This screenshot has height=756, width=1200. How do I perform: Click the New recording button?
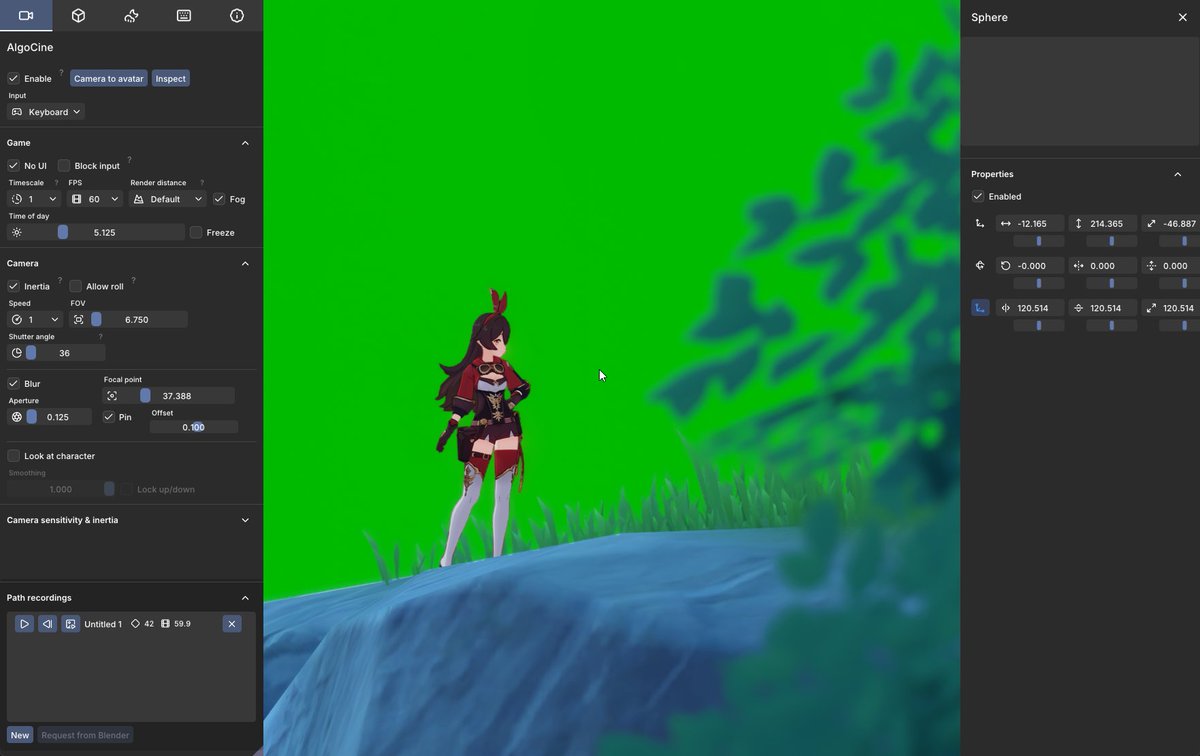(x=20, y=735)
